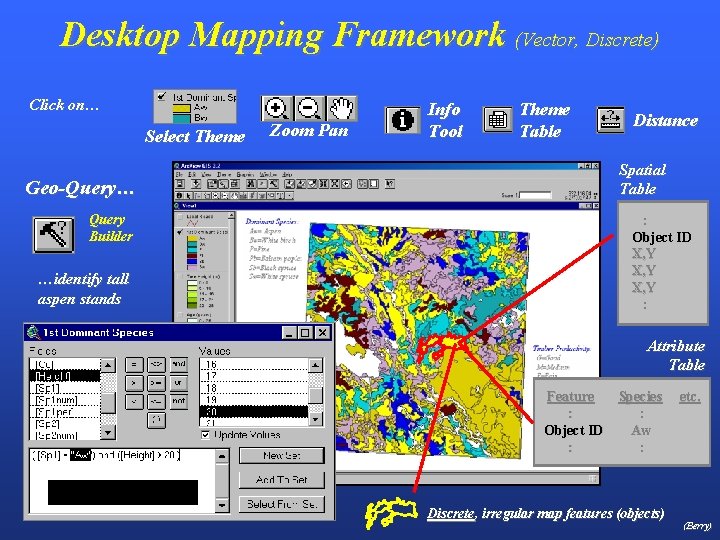Select highlighted value 20 in Values list
Viewport: 720px width, 540px height.
254,412
